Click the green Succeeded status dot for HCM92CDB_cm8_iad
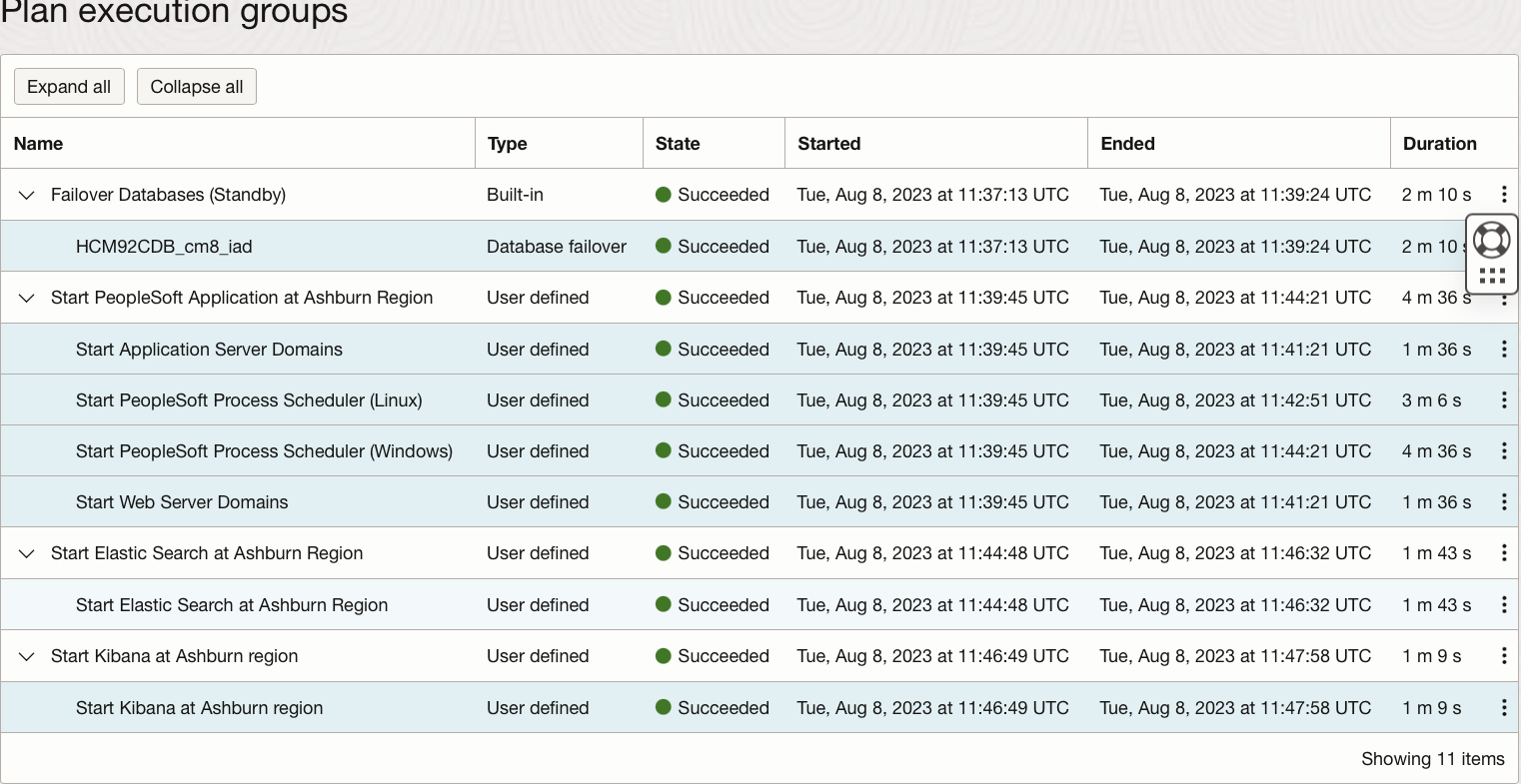 (663, 246)
